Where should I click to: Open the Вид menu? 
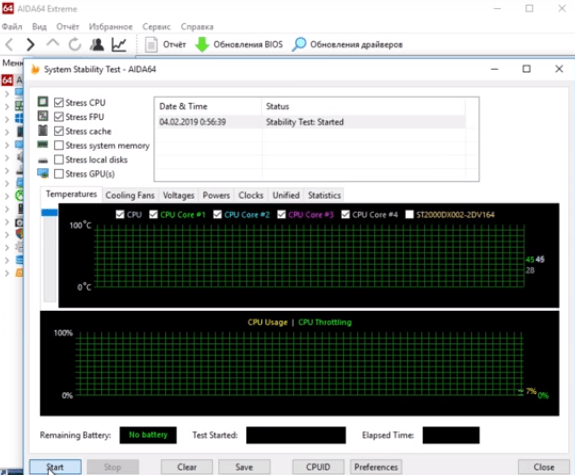tap(39, 27)
